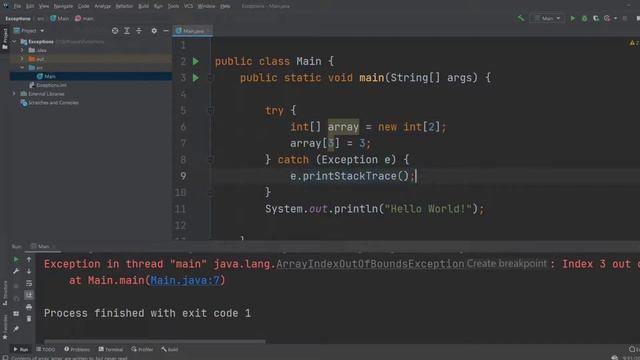Open Analyze menu
The height and width of the screenshot is (360, 640).
tap(102, 6)
